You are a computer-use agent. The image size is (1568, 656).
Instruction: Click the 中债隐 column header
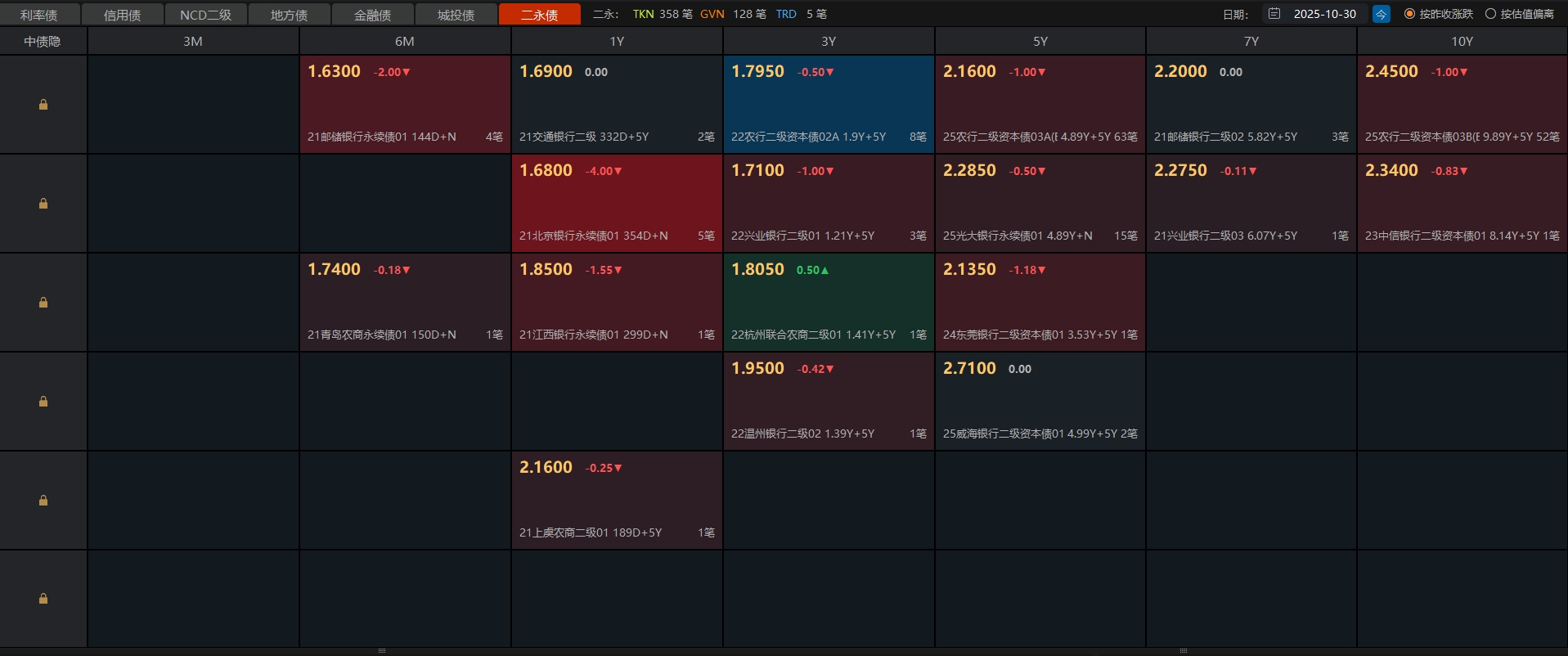(43, 41)
